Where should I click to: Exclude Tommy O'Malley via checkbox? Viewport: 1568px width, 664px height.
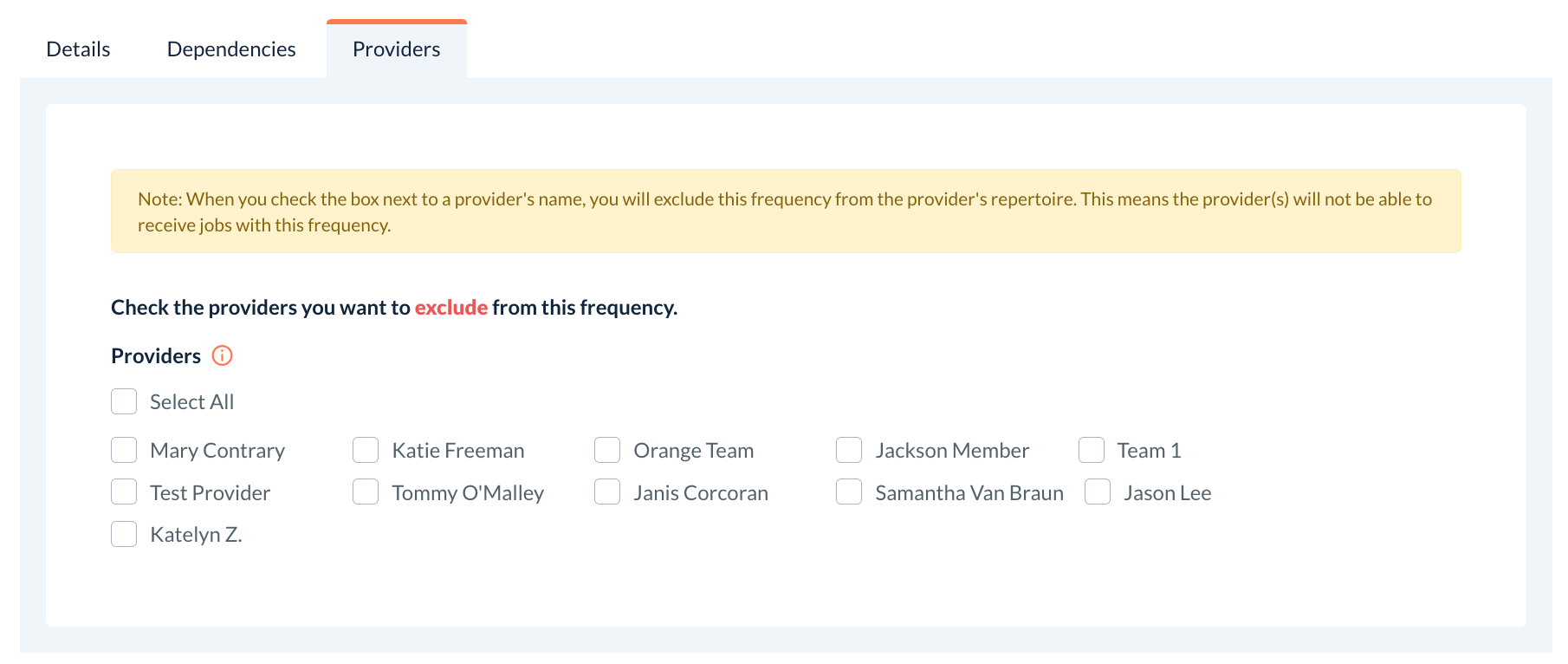(366, 491)
